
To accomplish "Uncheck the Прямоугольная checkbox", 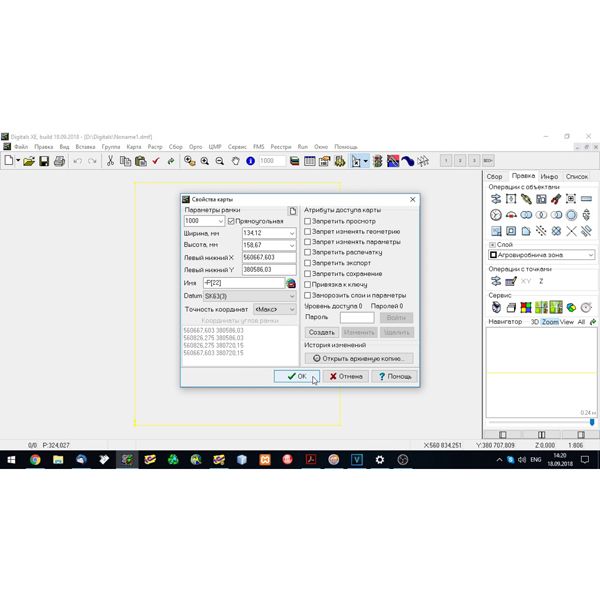I will pyautogui.click(x=231, y=221).
